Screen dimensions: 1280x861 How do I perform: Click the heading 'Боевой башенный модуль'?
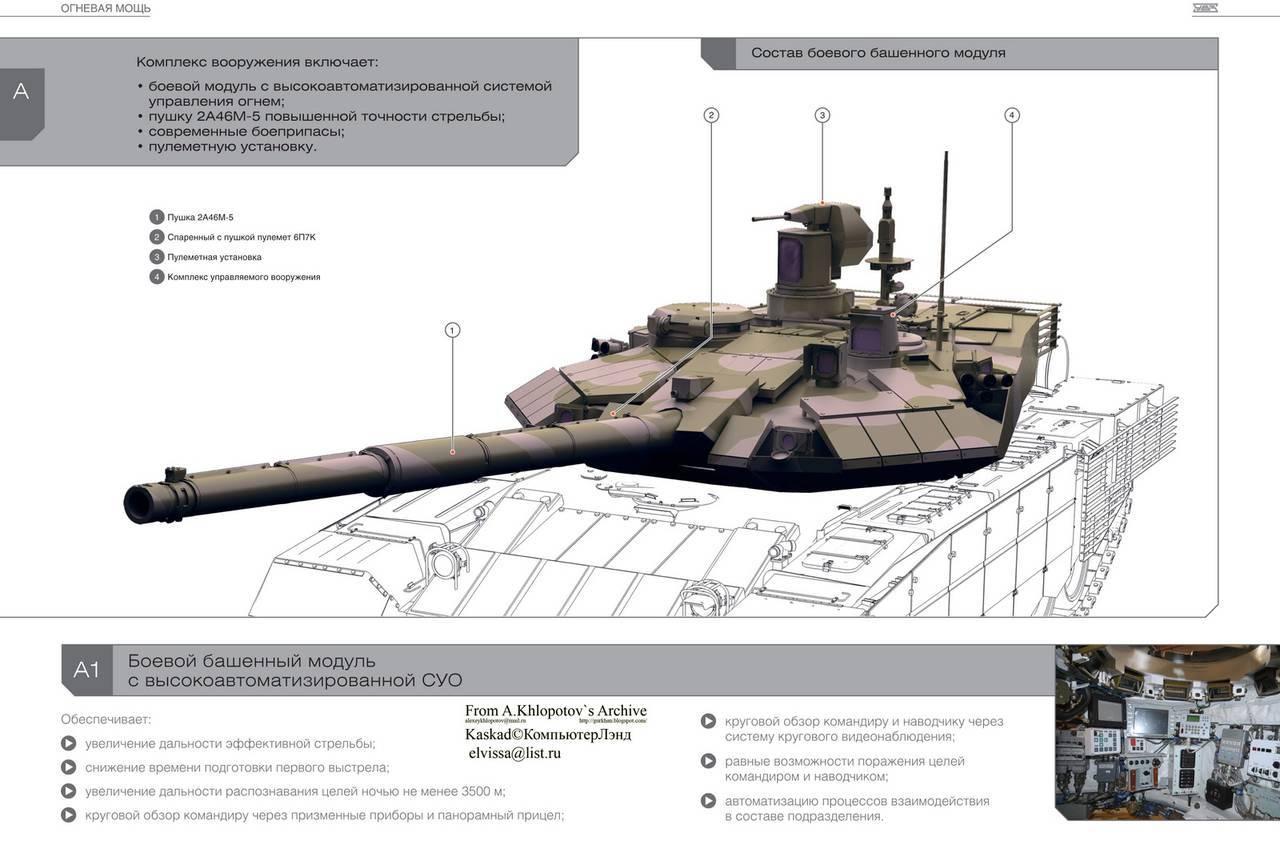pyautogui.click(x=251, y=660)
